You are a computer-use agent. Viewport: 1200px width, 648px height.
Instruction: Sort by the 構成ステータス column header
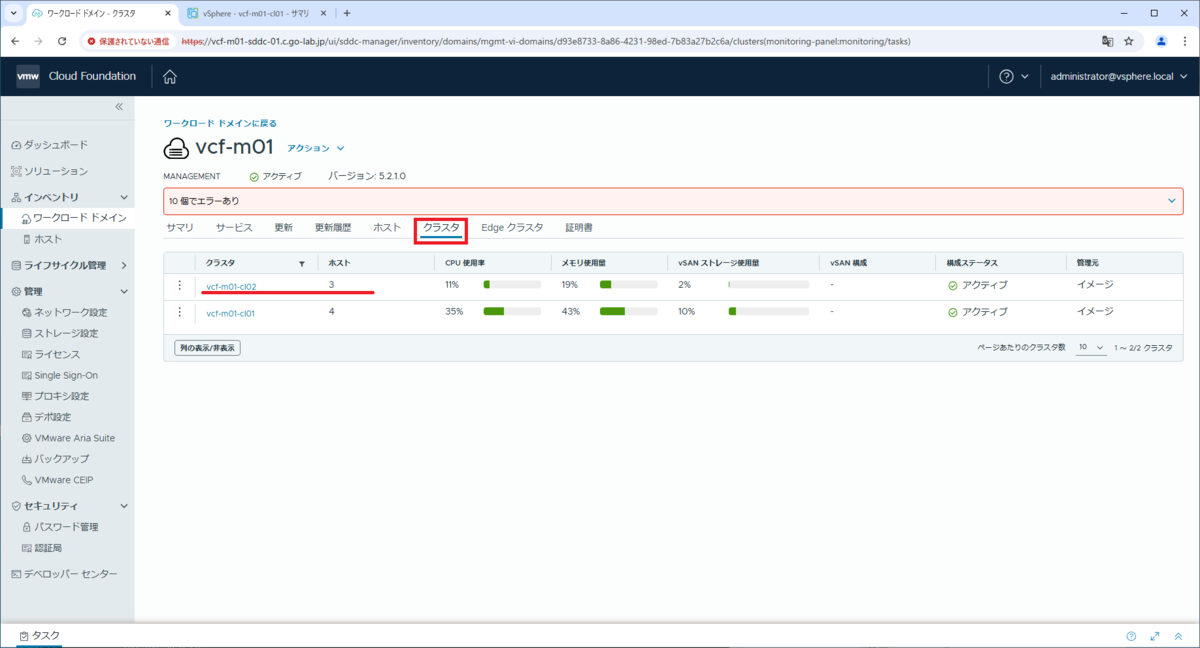pyautogui.click(x=972, y=264)
